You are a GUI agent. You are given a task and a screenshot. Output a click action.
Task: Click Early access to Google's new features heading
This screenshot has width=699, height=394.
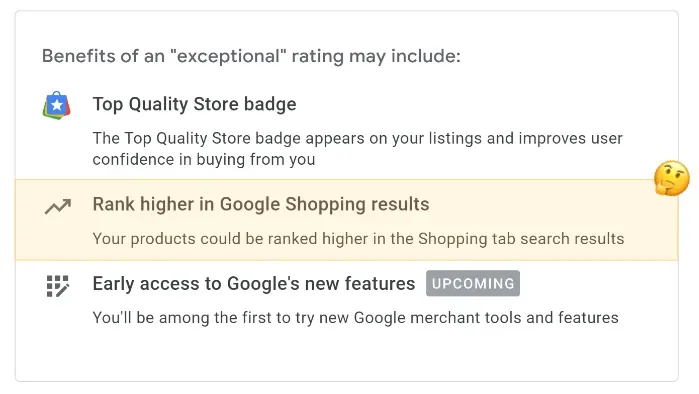[x=254, y=284]
